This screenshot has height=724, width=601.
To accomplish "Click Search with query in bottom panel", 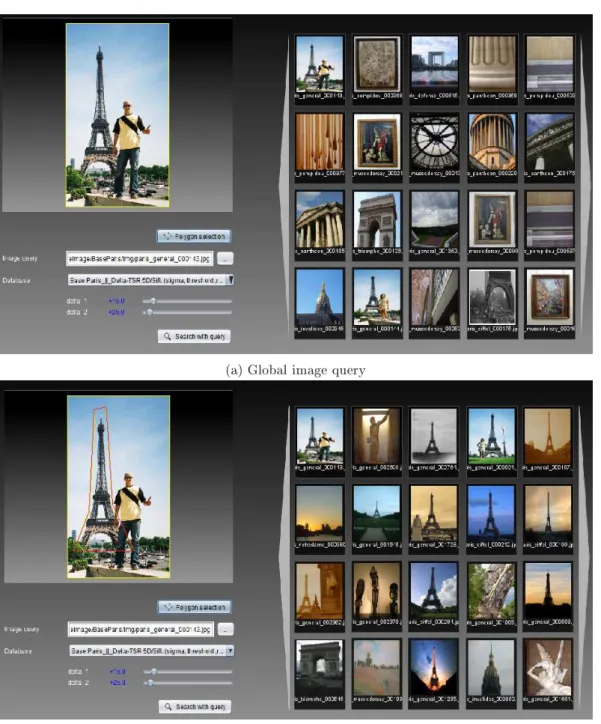I will pos(195,706).
